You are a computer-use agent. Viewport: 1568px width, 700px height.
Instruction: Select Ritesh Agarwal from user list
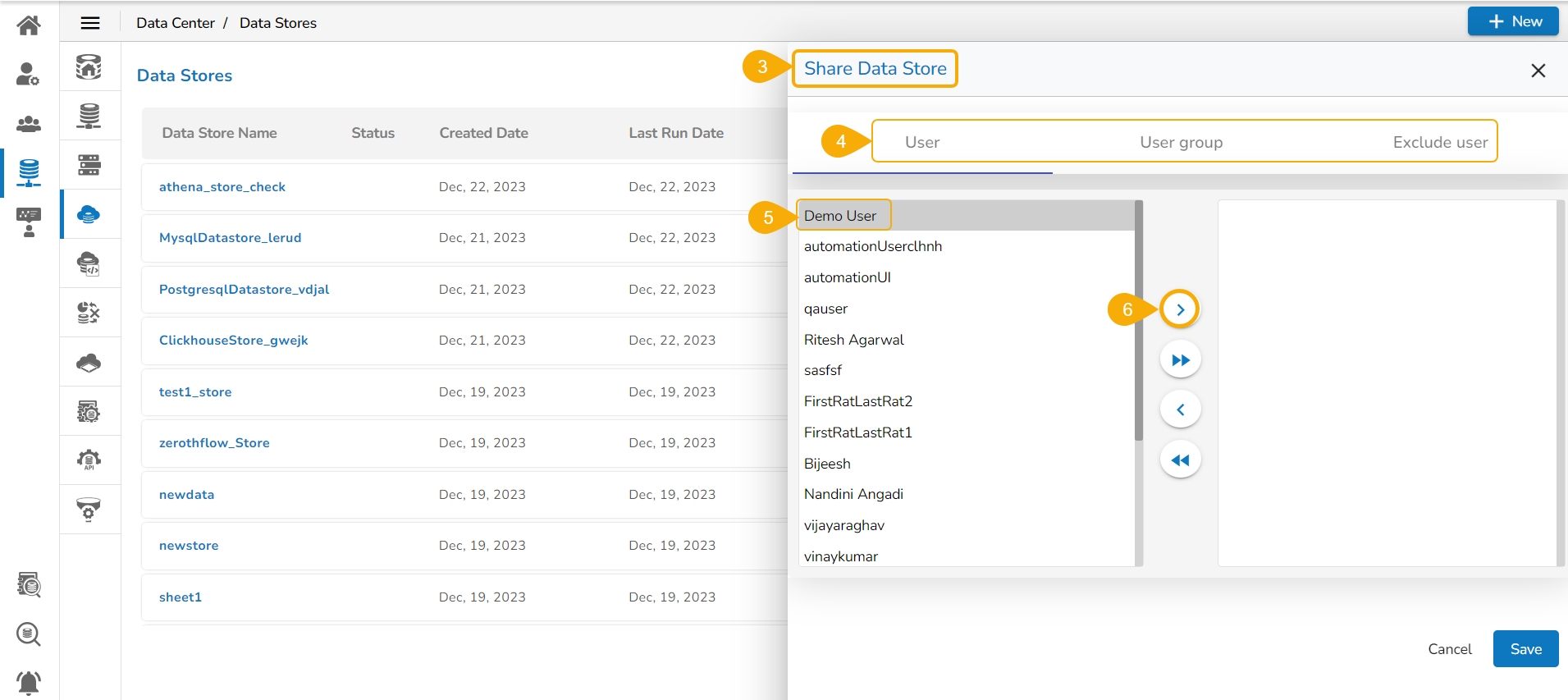point(853,340)
